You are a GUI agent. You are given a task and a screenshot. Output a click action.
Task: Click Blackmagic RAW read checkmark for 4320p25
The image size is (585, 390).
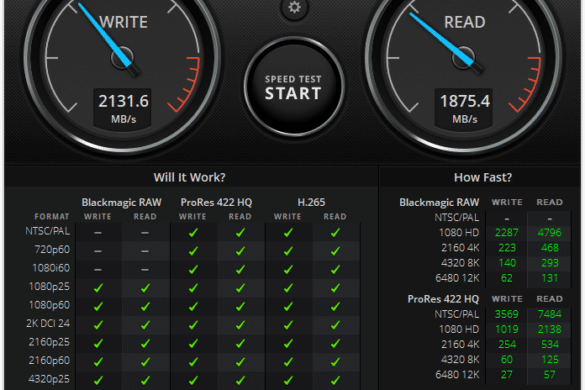coord(145,380)
